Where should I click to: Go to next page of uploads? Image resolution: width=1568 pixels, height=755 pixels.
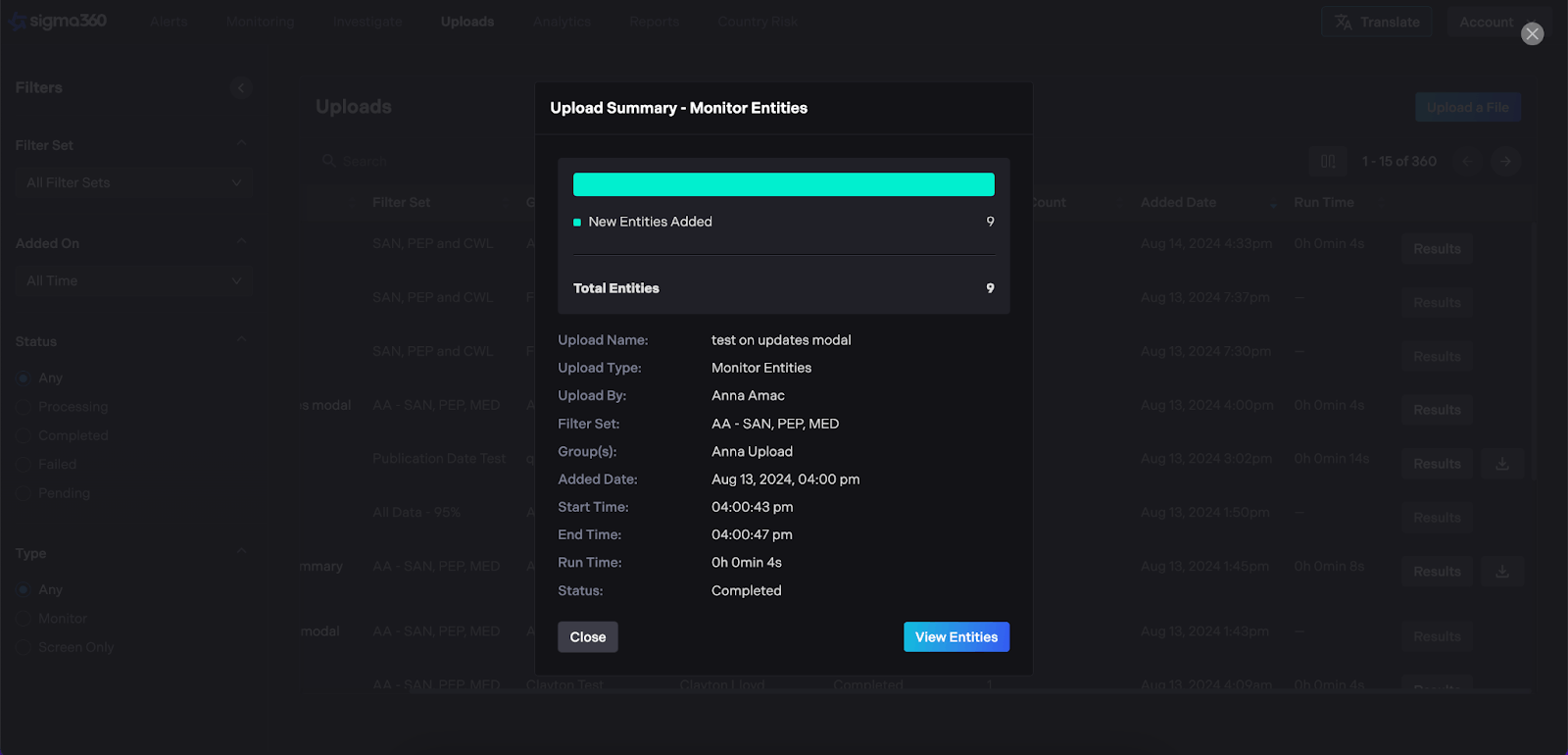click(1505, 162)
